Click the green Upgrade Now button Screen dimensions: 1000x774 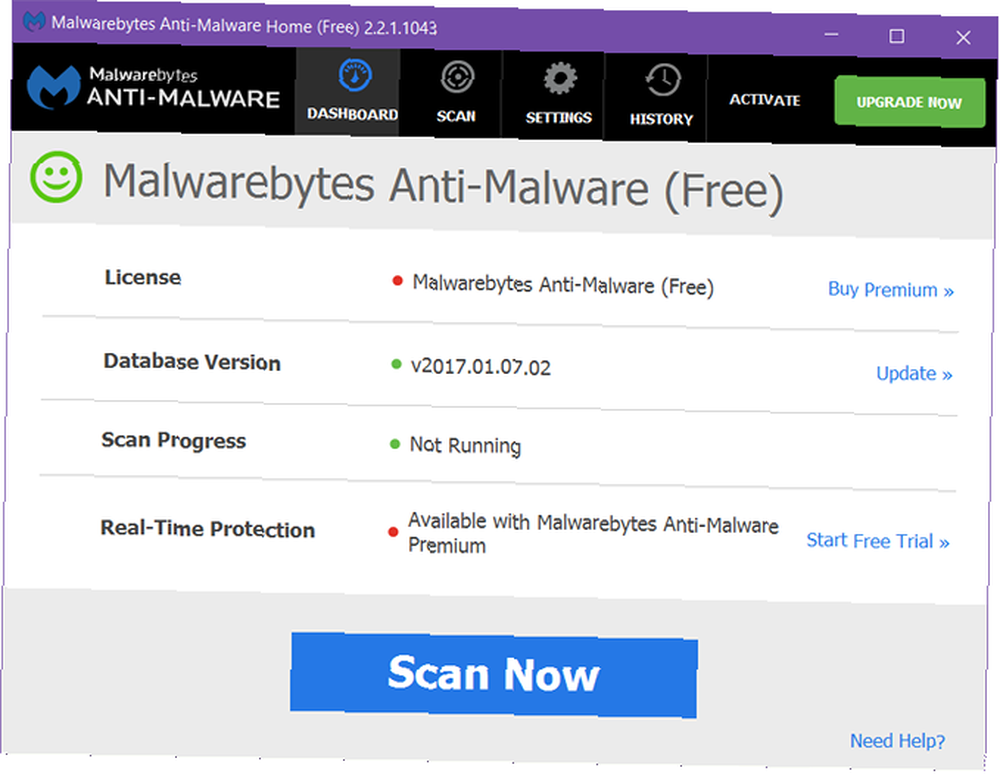(909, 102)
